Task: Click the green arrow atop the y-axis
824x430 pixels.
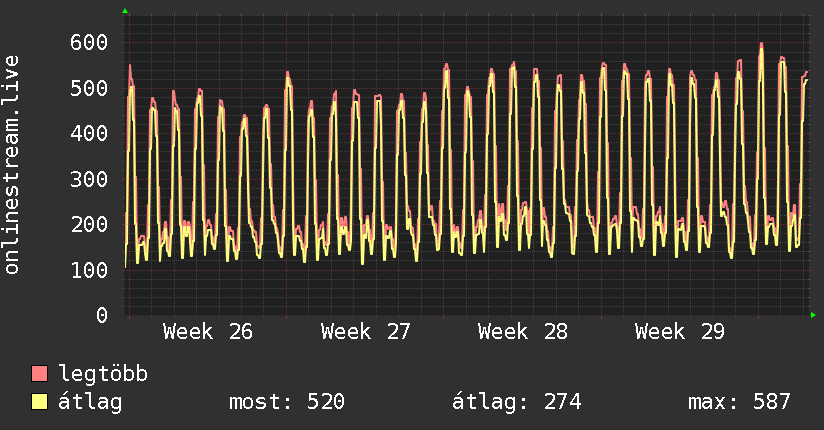Action: (125, 11)
